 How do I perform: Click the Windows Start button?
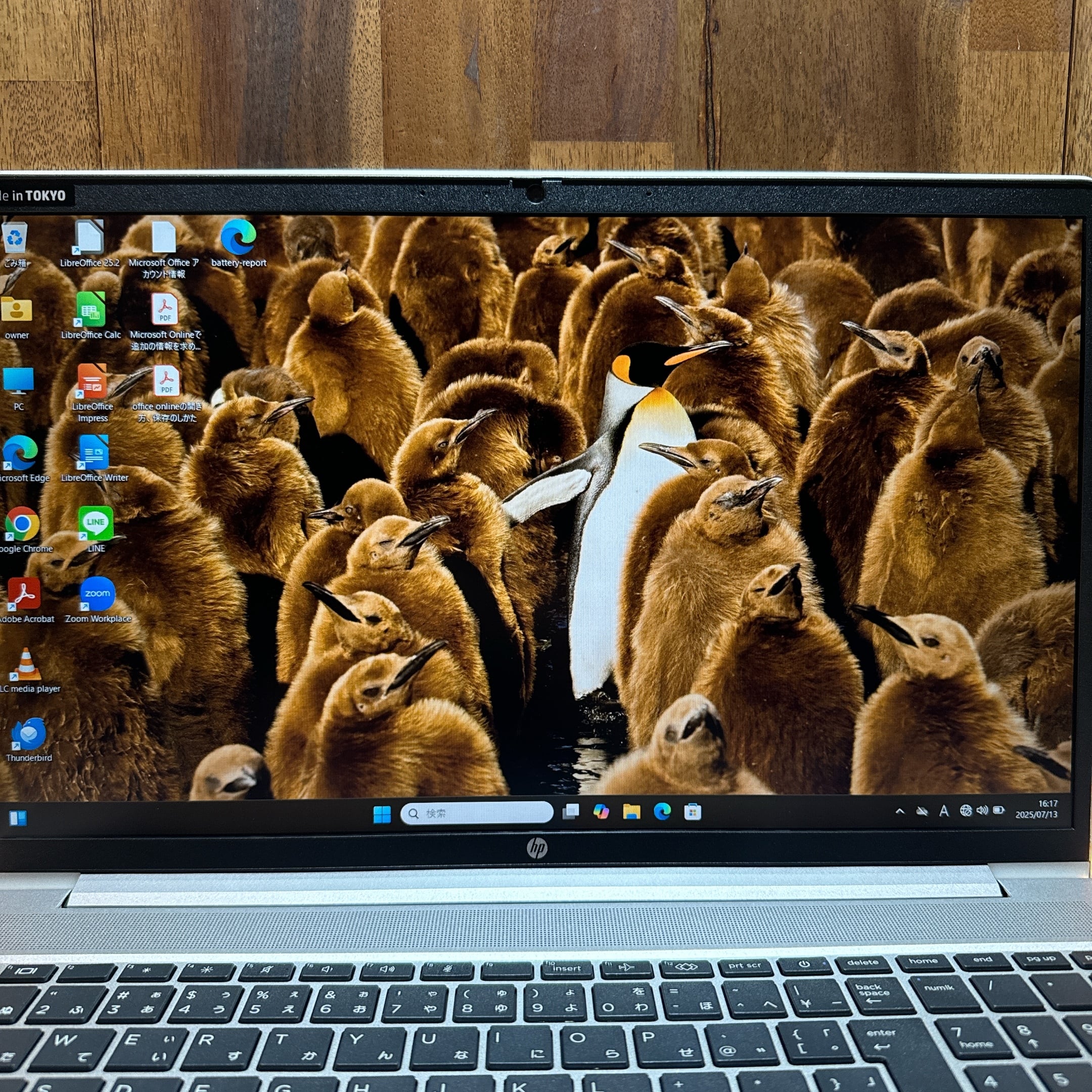click(382, 814)
